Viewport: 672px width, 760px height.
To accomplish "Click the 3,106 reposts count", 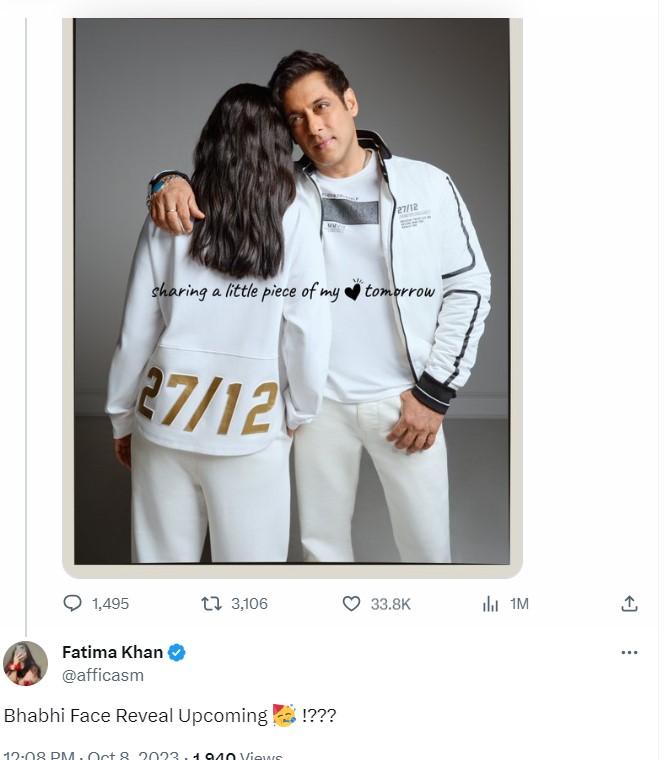I will [x=249, y=603].
